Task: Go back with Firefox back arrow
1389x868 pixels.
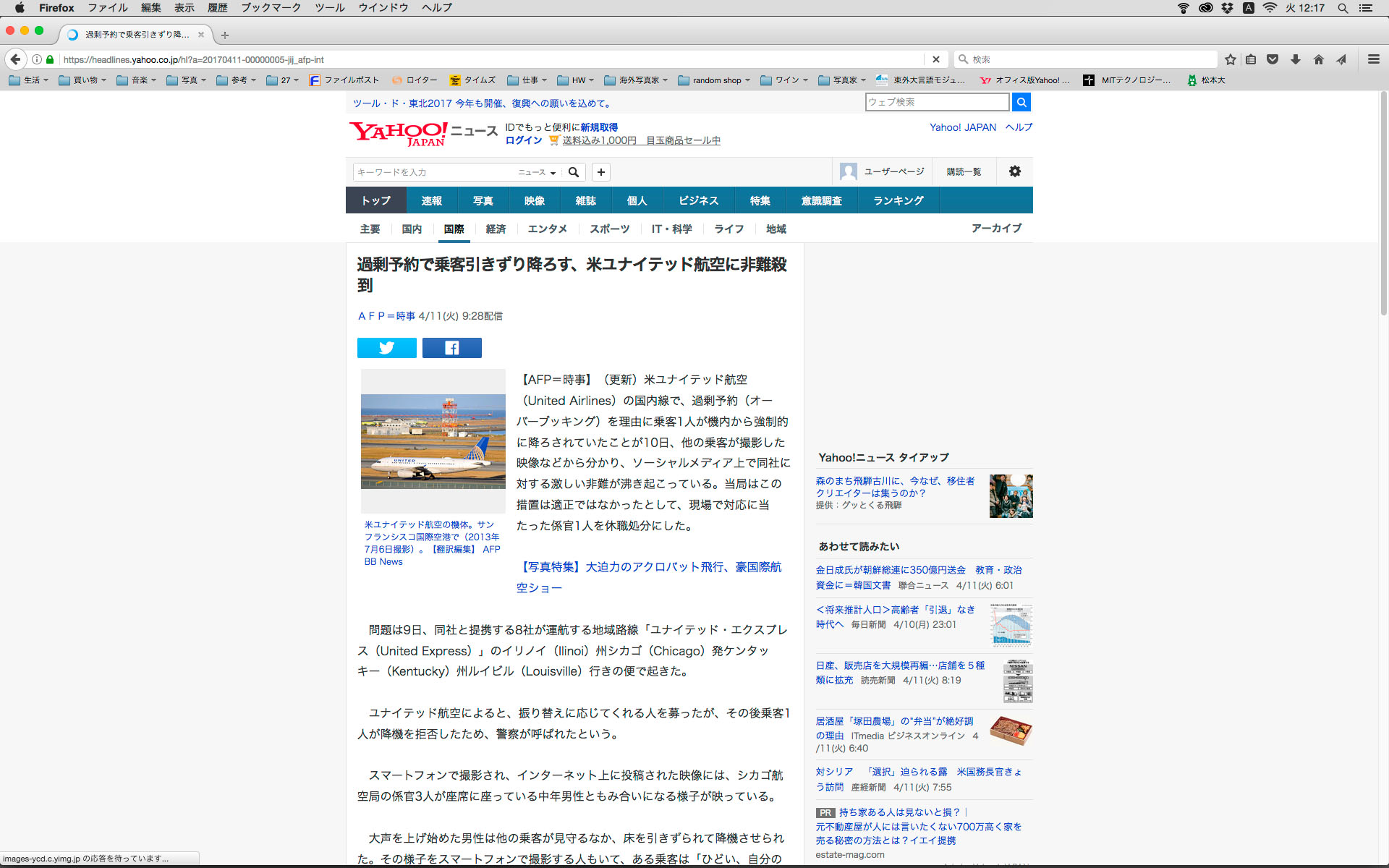Action: coord(16,59)
